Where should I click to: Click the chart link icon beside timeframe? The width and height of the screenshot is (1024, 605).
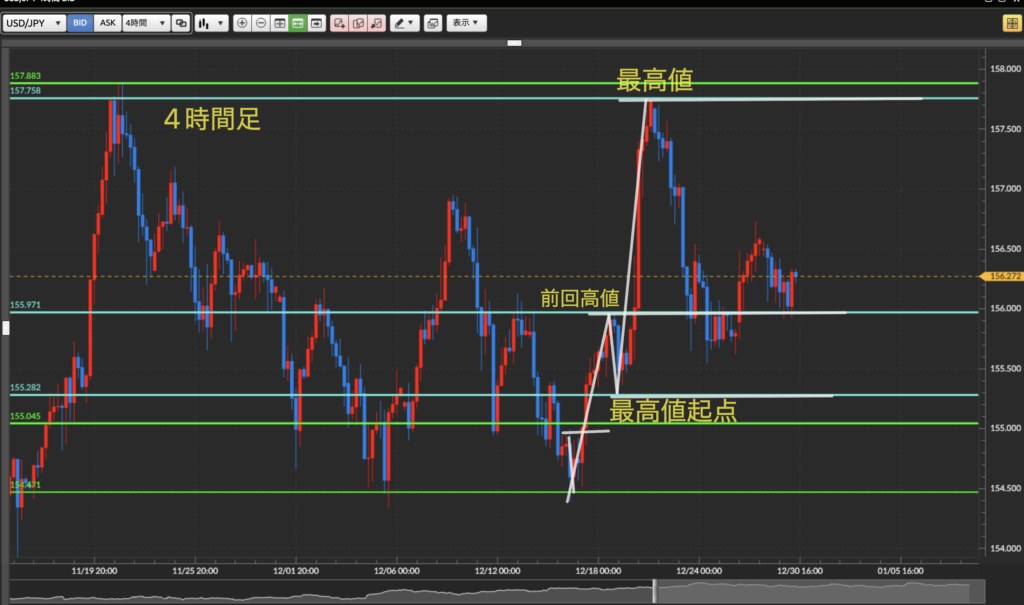[180, 23]
